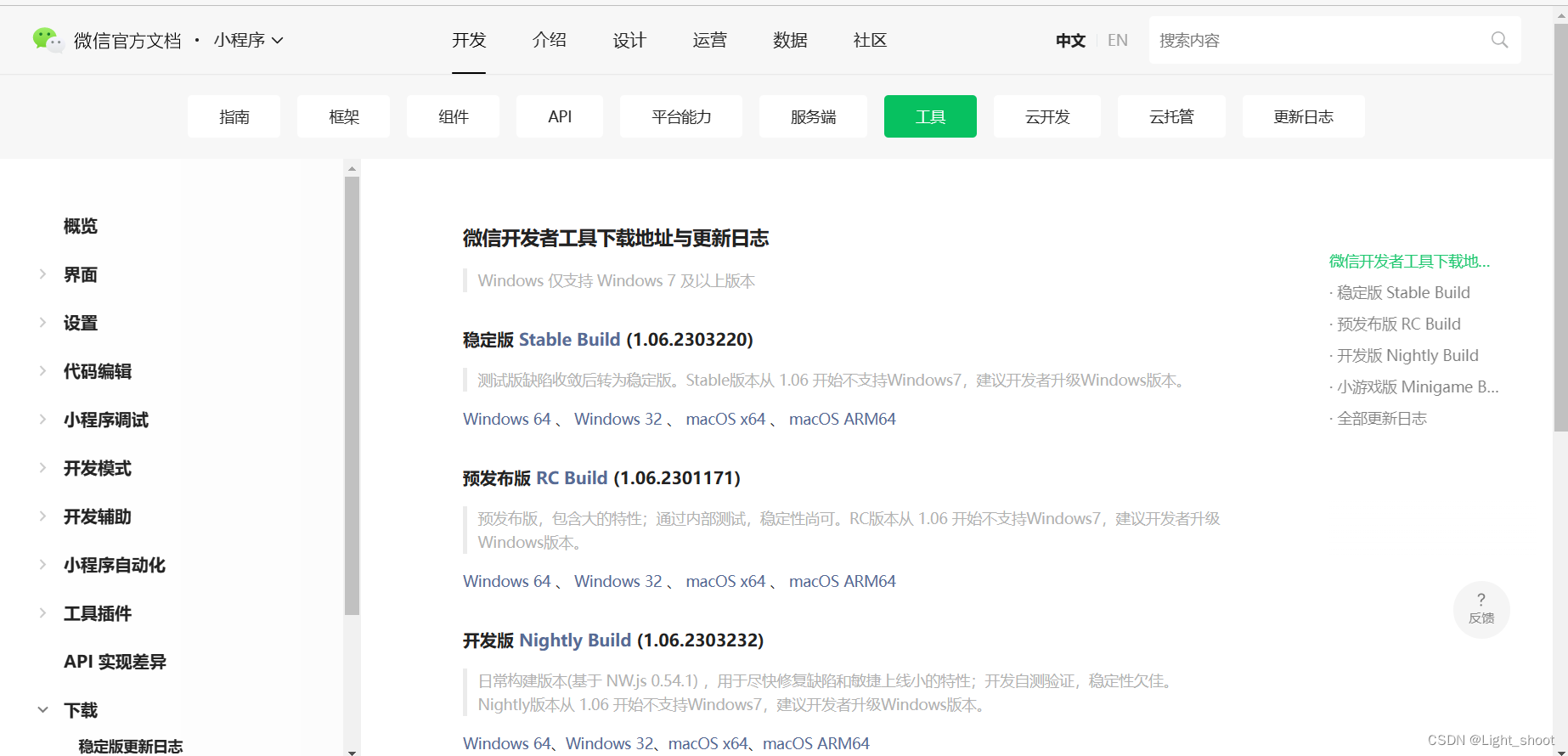The width and height of the screenshot is (1568, 756).
Task: Select the 社区 top menu
Action: point(870,40)
